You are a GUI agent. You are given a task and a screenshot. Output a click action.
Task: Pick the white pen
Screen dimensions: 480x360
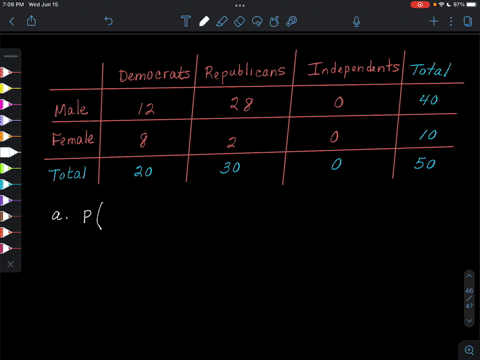pyautogui.click(x=9, y=152)
